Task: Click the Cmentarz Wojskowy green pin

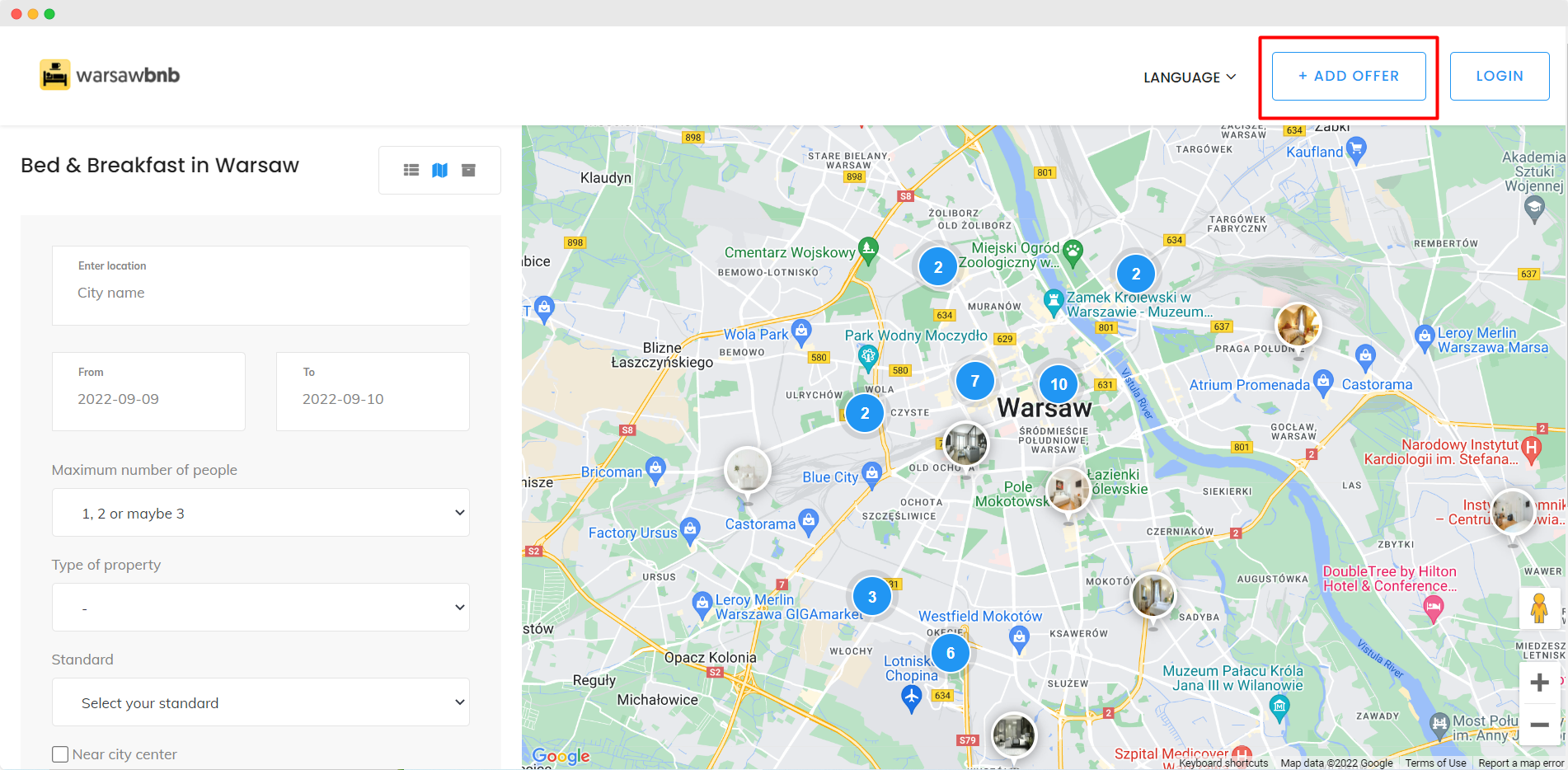Action: click(868, 250)
